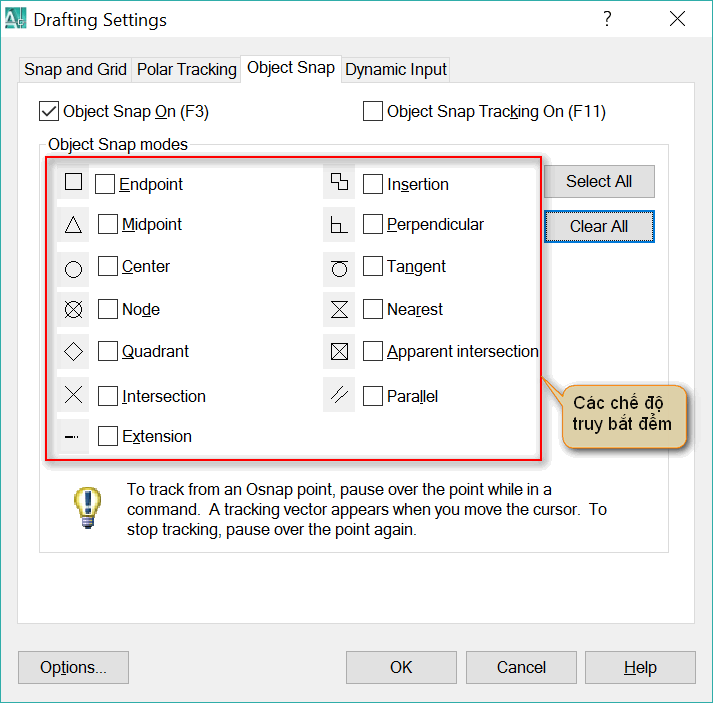Viewport: 713px width, 703px height.
Task: Disable Object Snap On (F3) checkbox
Action: (x=49, y=111)
